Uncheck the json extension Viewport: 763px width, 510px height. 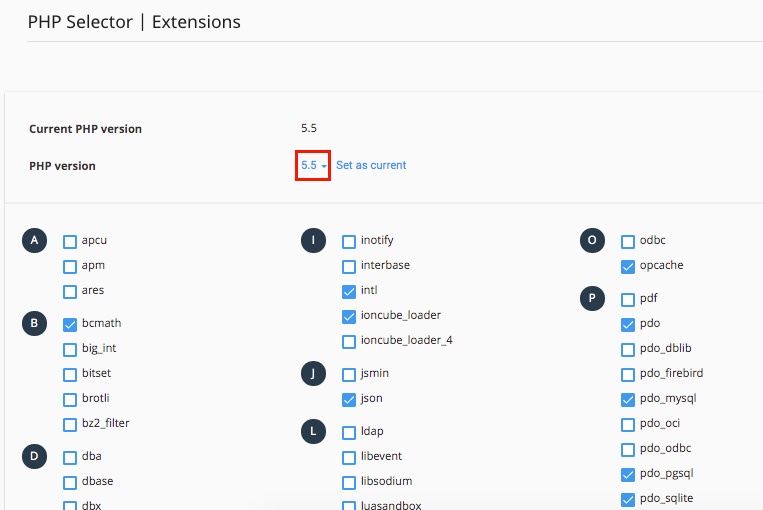tap(349, 400)
